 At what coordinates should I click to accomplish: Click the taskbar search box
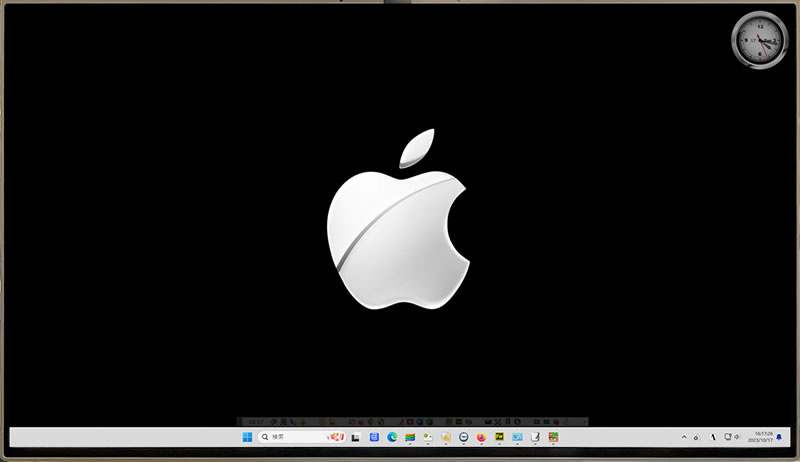(302, 437)
